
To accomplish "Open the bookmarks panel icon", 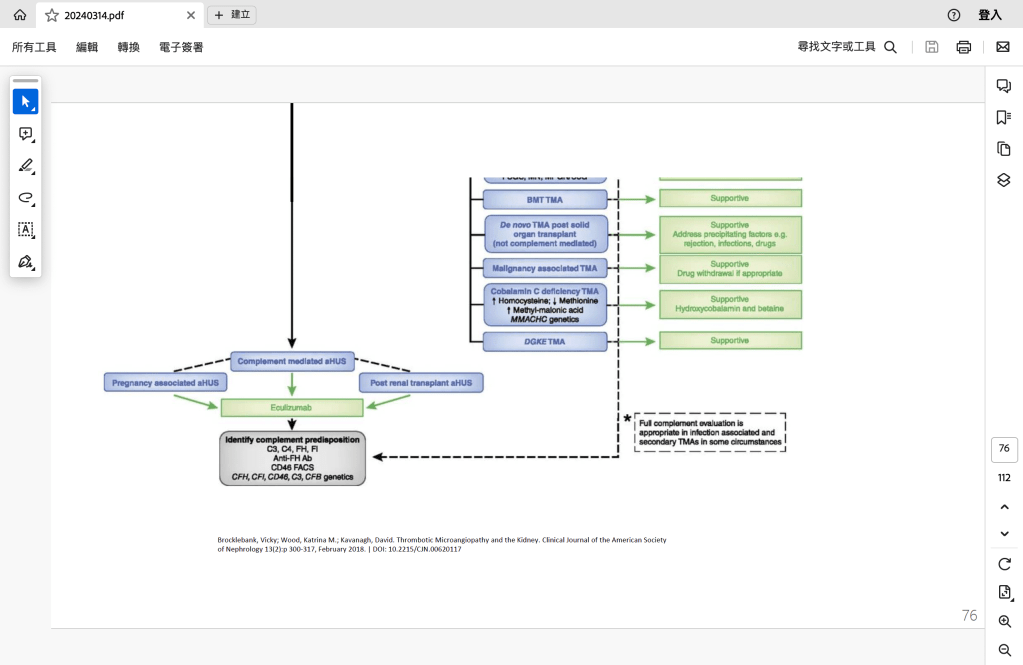I will pos(1004,118).
